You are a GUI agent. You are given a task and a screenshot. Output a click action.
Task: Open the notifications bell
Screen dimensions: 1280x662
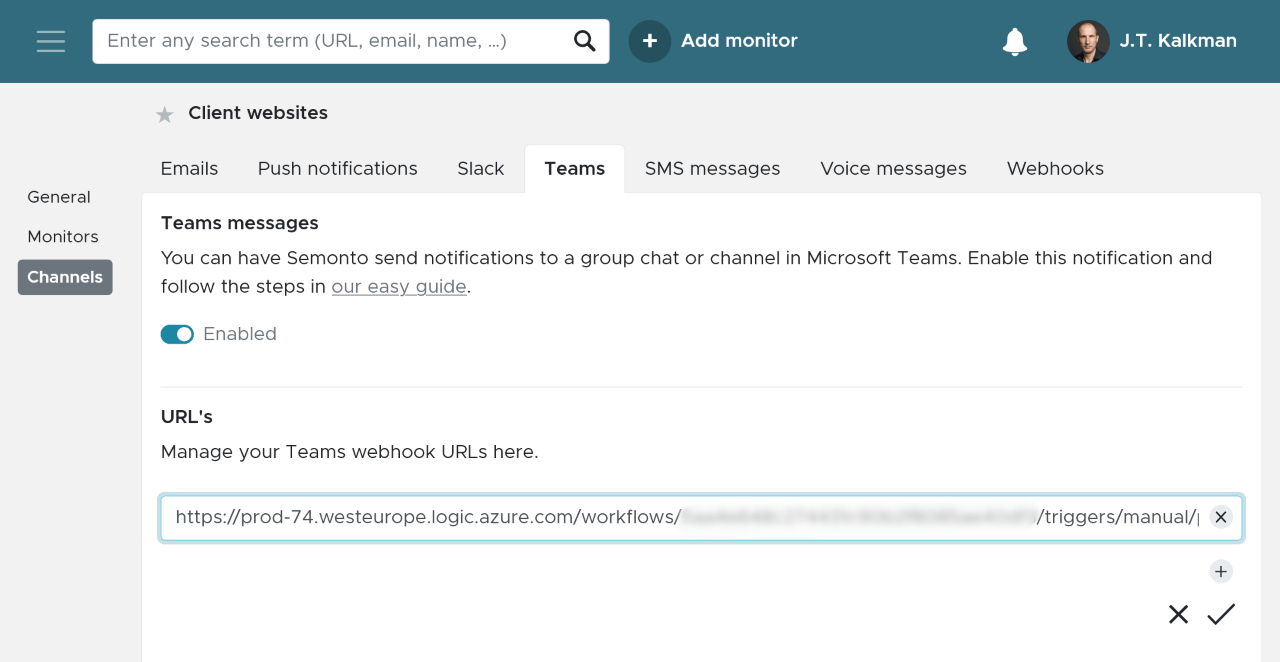1015,41
